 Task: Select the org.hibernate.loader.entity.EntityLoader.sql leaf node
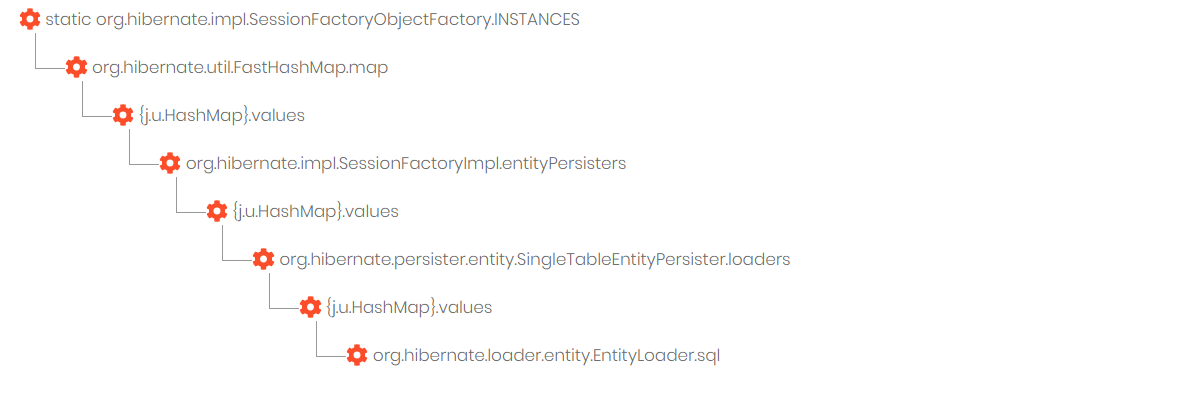(546, 355)
